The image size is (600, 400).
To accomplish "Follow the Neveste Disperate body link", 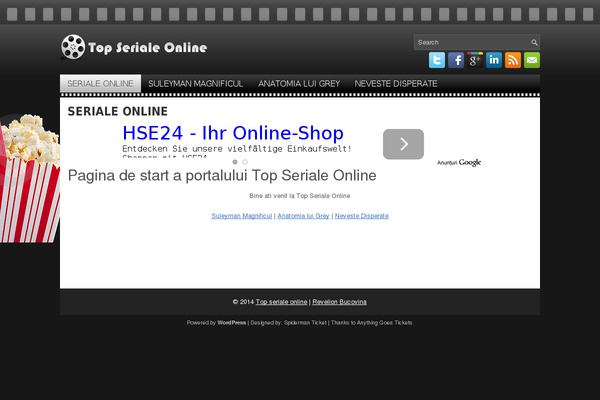I will point(362,216).
